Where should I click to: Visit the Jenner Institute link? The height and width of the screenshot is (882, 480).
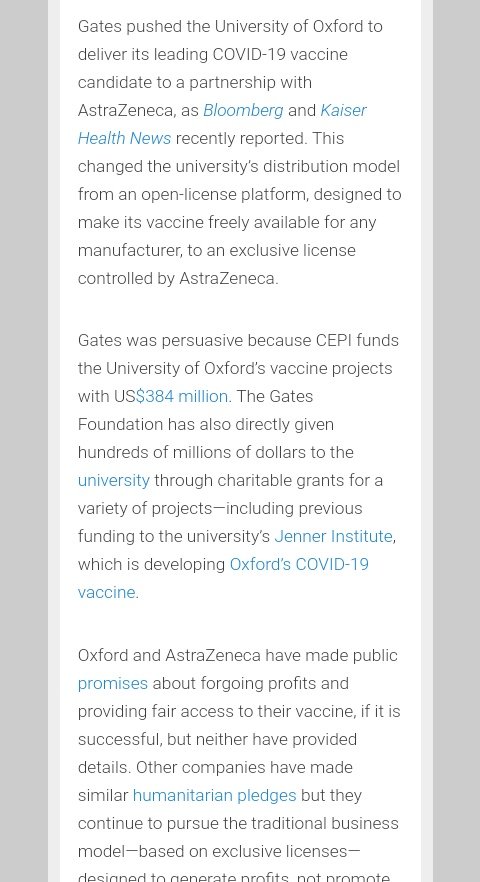(x=333, y=537)
